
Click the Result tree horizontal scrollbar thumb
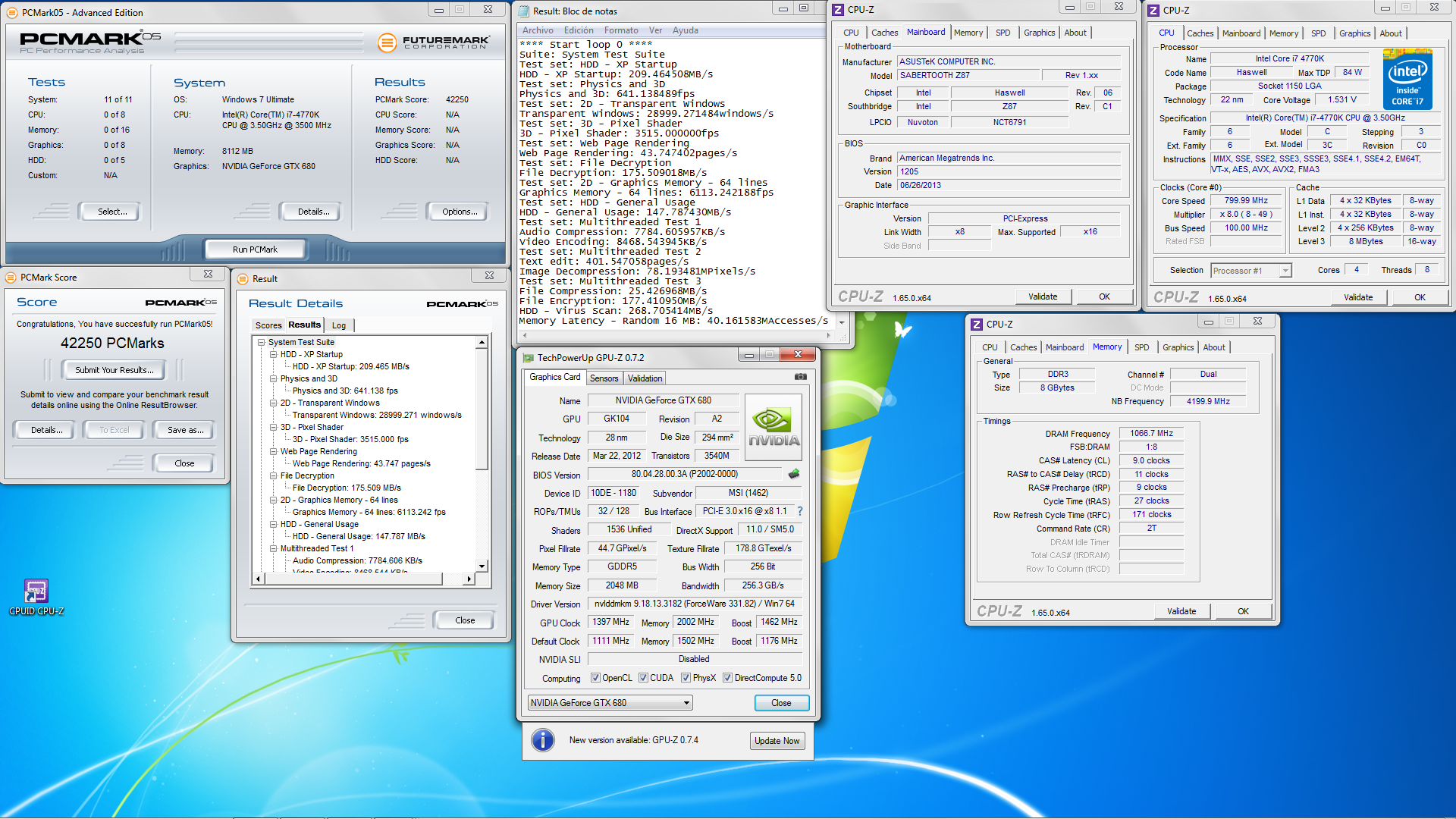click(x=353, y=579)
